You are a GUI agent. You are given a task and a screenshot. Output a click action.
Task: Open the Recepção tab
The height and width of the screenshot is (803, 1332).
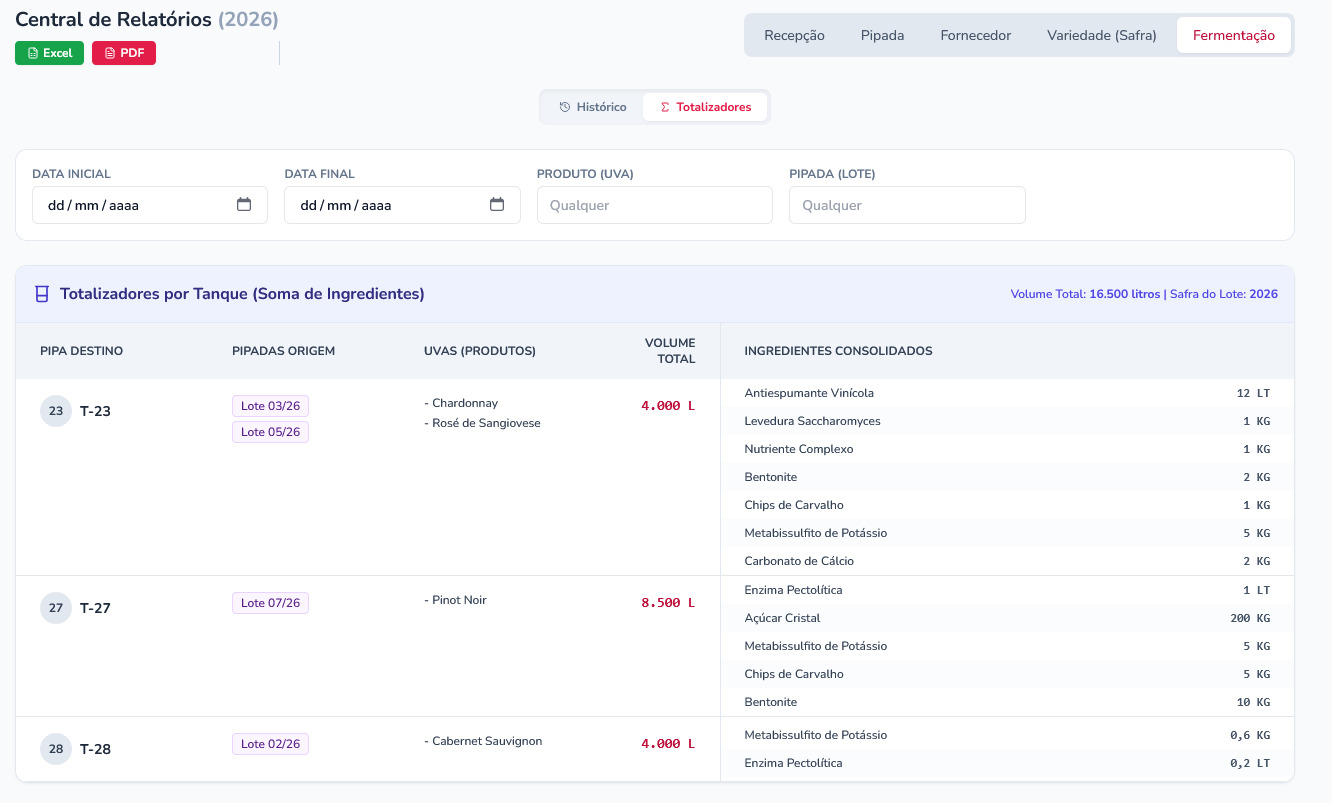tap(794, 35)
